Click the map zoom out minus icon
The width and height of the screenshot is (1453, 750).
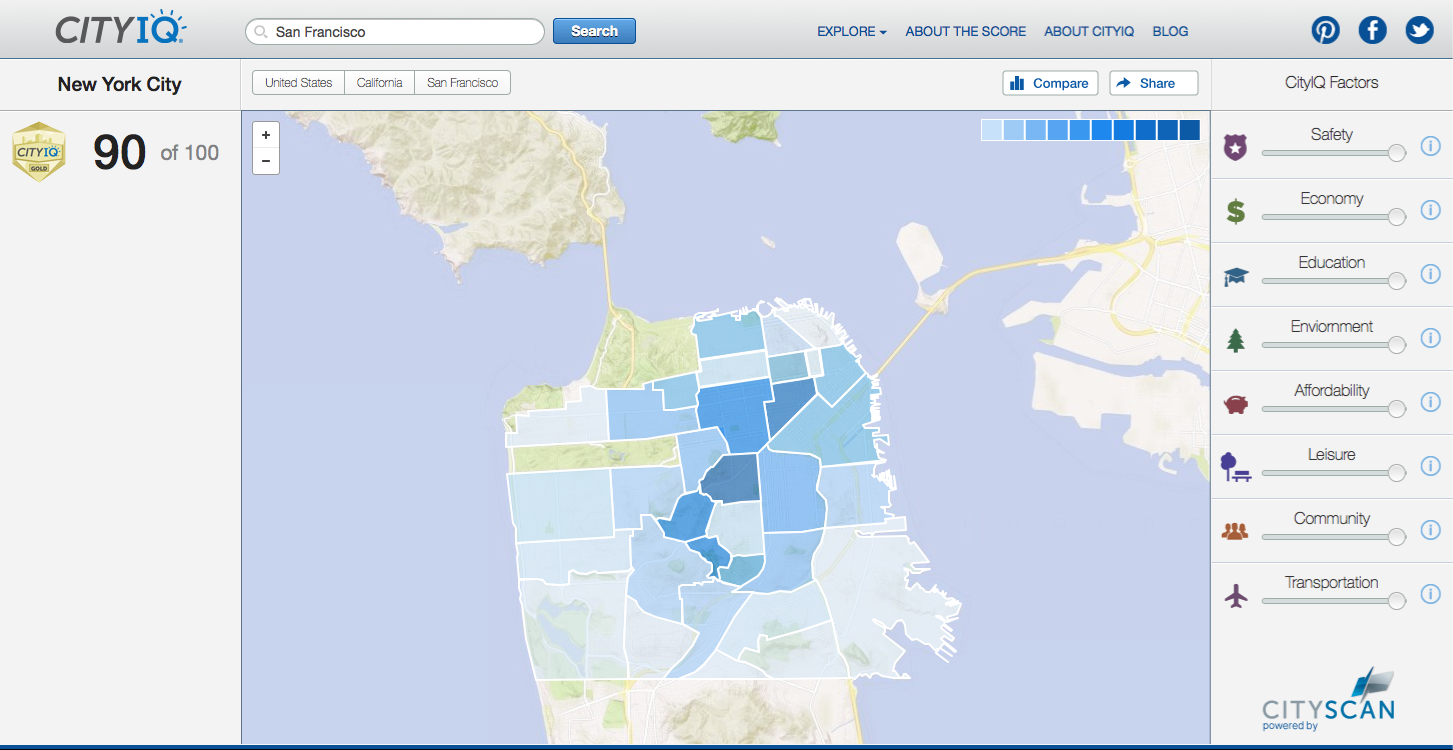pyautogui.click(x=266, y=161)
